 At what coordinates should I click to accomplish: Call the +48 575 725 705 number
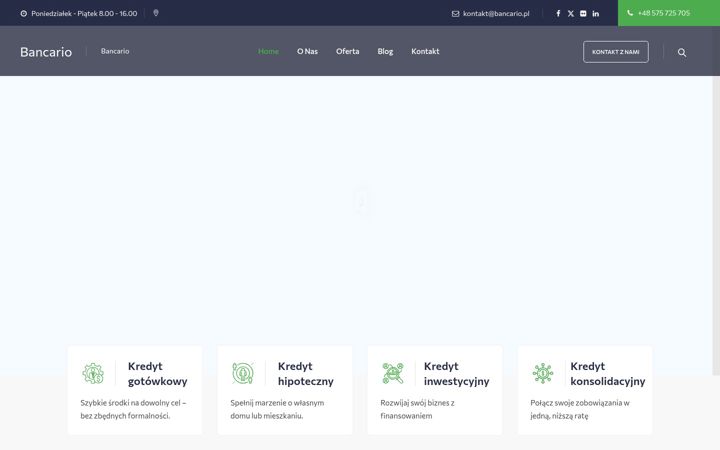[x=664, y=13]
